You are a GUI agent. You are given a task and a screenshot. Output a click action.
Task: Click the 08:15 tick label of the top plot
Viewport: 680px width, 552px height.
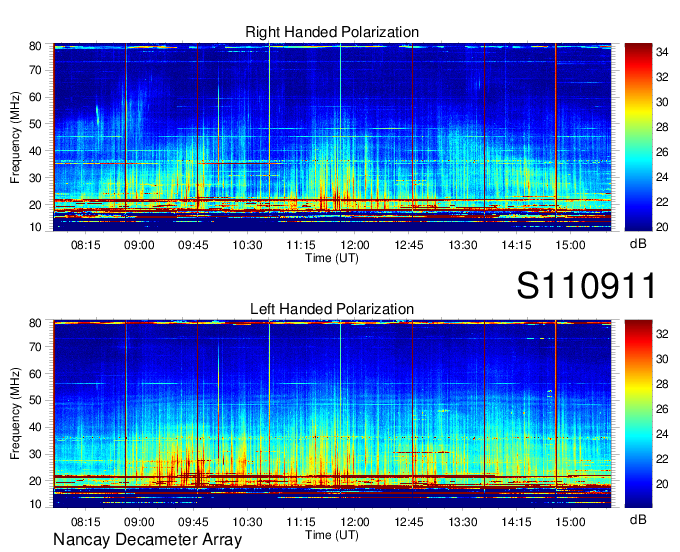[x=85, y=245]
